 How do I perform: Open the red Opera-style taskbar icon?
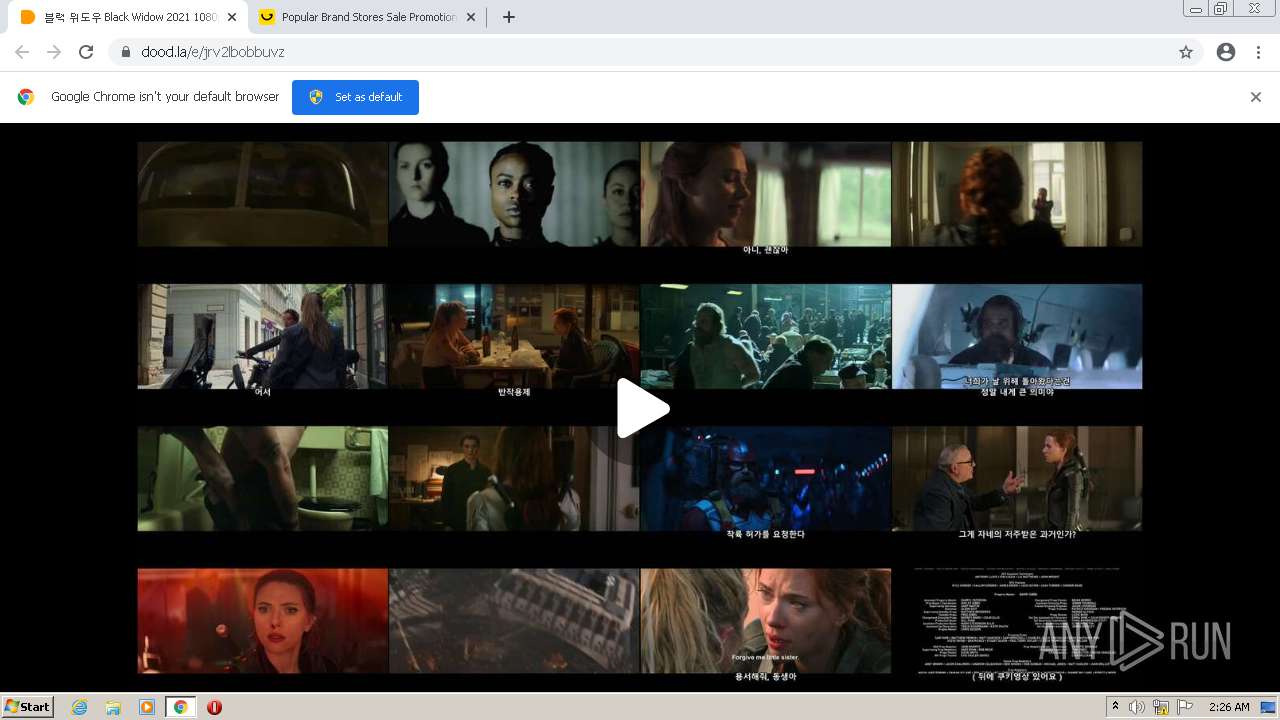coord(214,707)
